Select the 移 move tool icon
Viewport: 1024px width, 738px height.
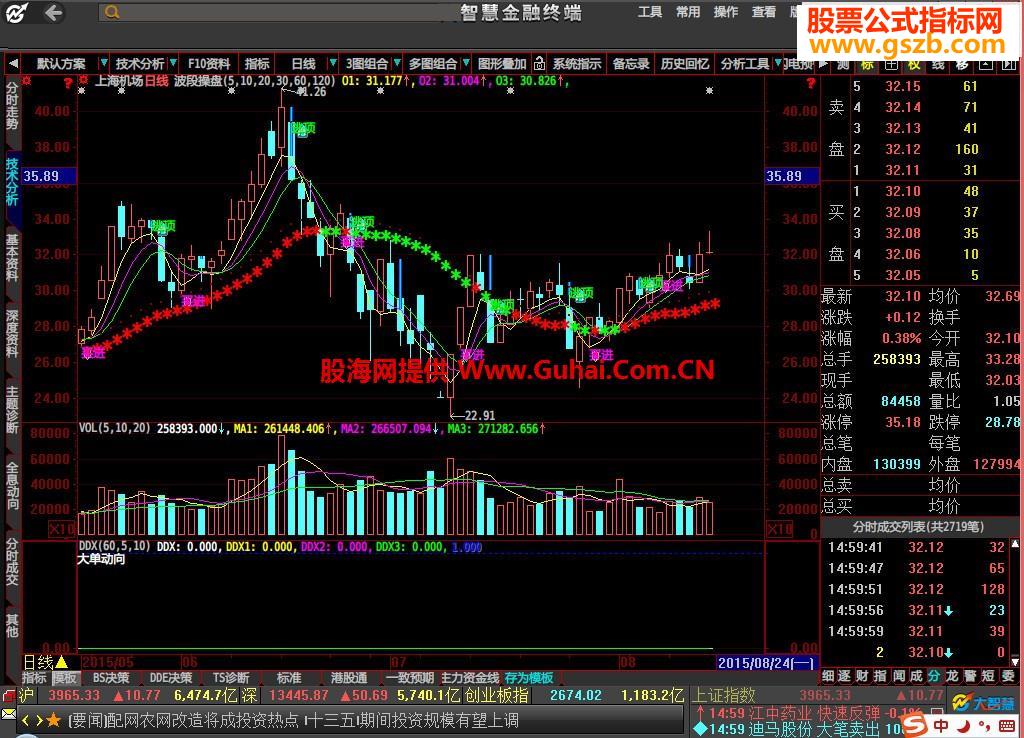pos(962,63)
